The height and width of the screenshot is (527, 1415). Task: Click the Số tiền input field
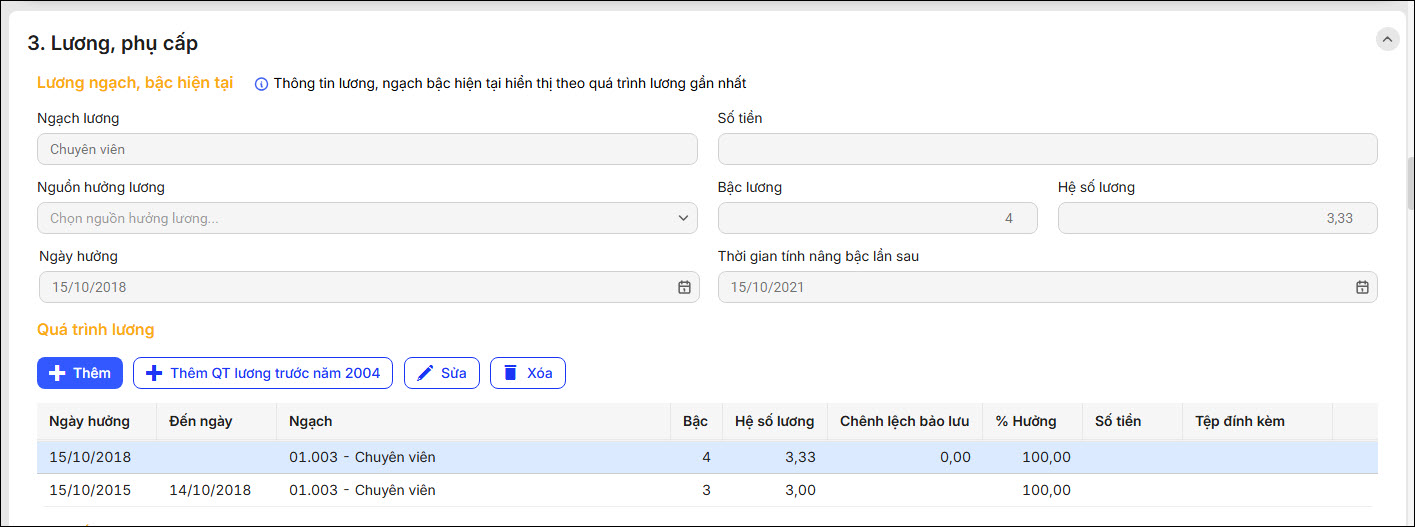tap(1047, 149)
